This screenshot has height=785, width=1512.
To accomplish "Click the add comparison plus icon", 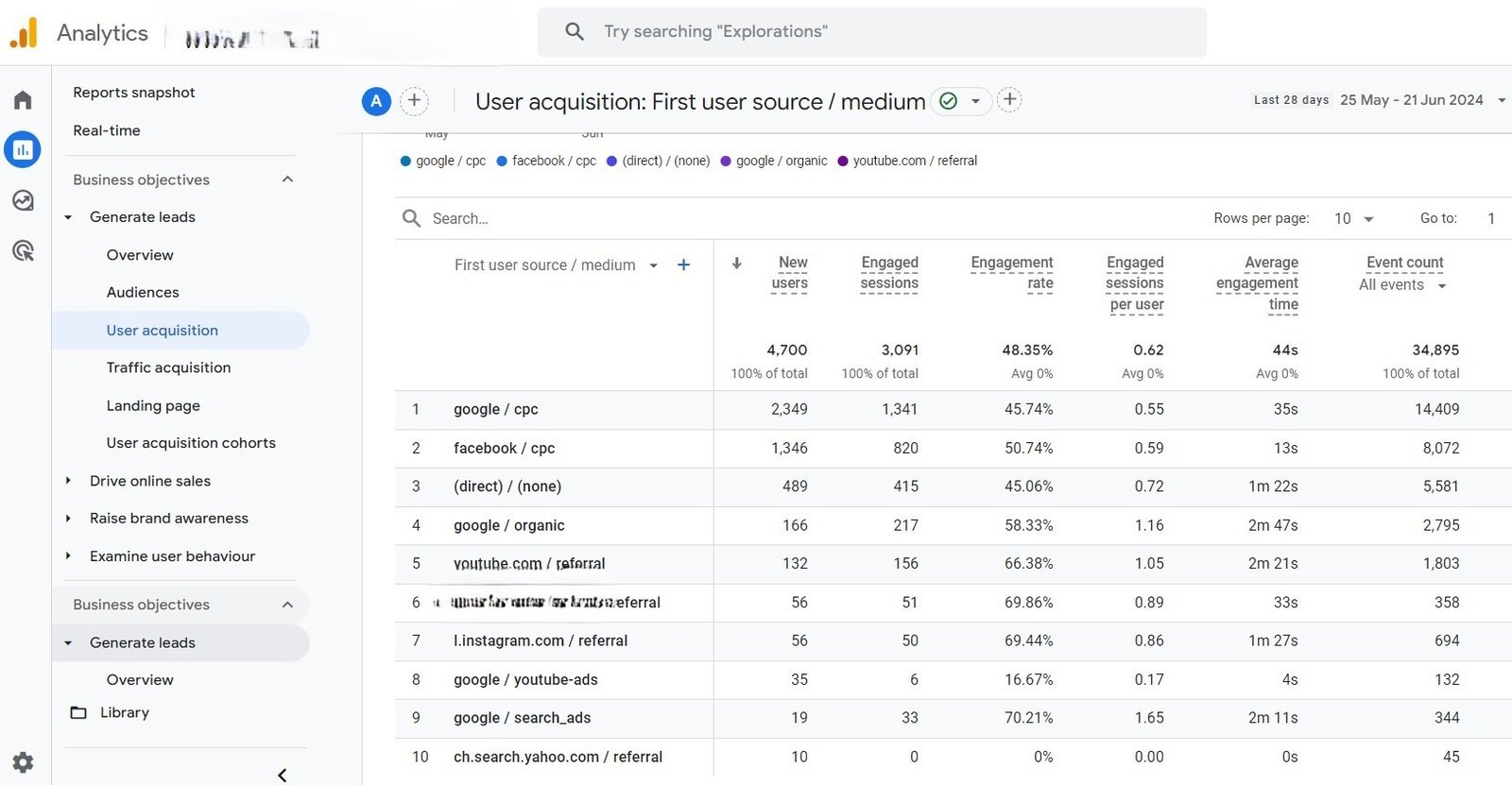I will [x=414, y=101].
